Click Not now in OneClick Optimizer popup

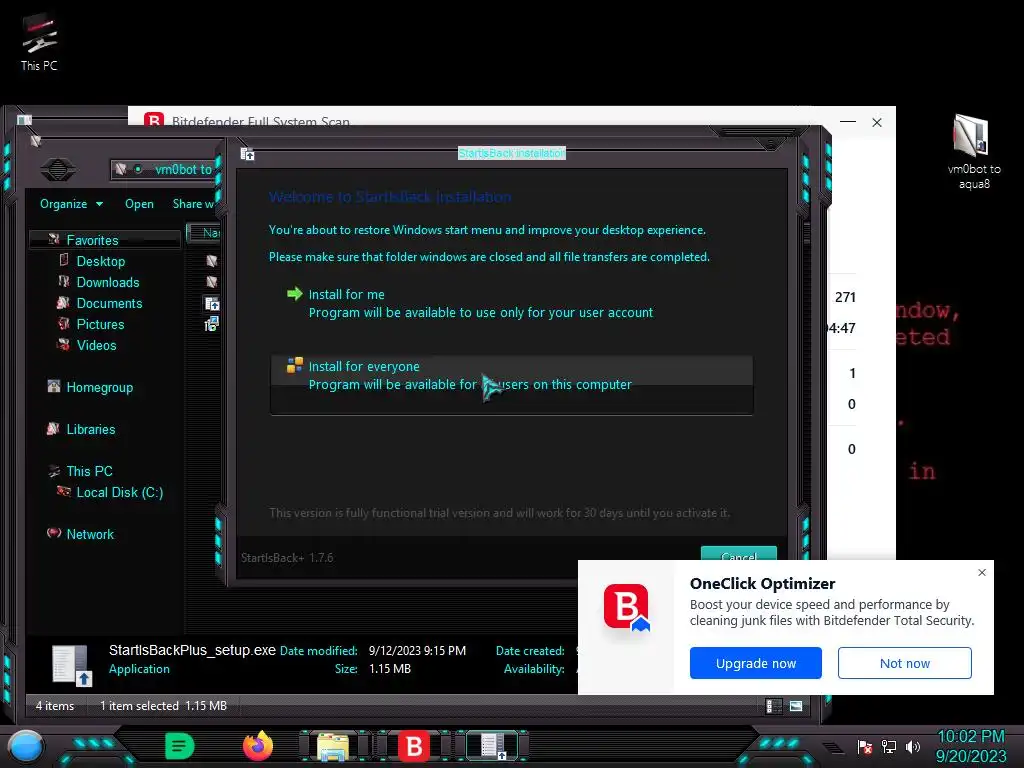coord(904,663)
